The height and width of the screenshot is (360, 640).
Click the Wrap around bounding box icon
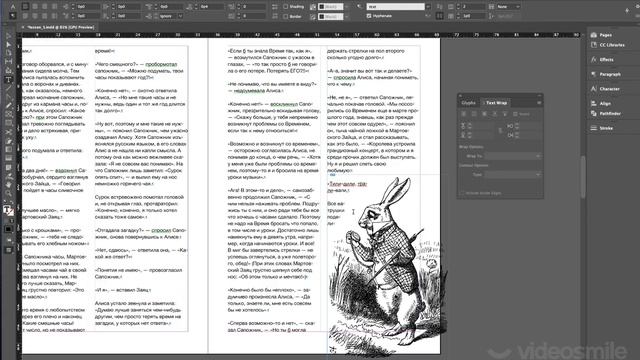[x=474, y=114]
